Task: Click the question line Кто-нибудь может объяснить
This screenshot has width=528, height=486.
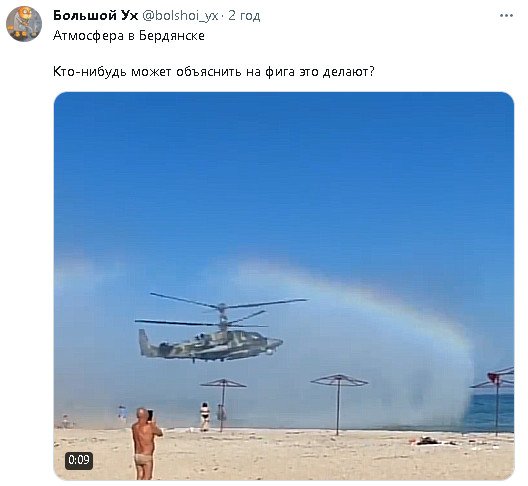Action: click(214, 72)
